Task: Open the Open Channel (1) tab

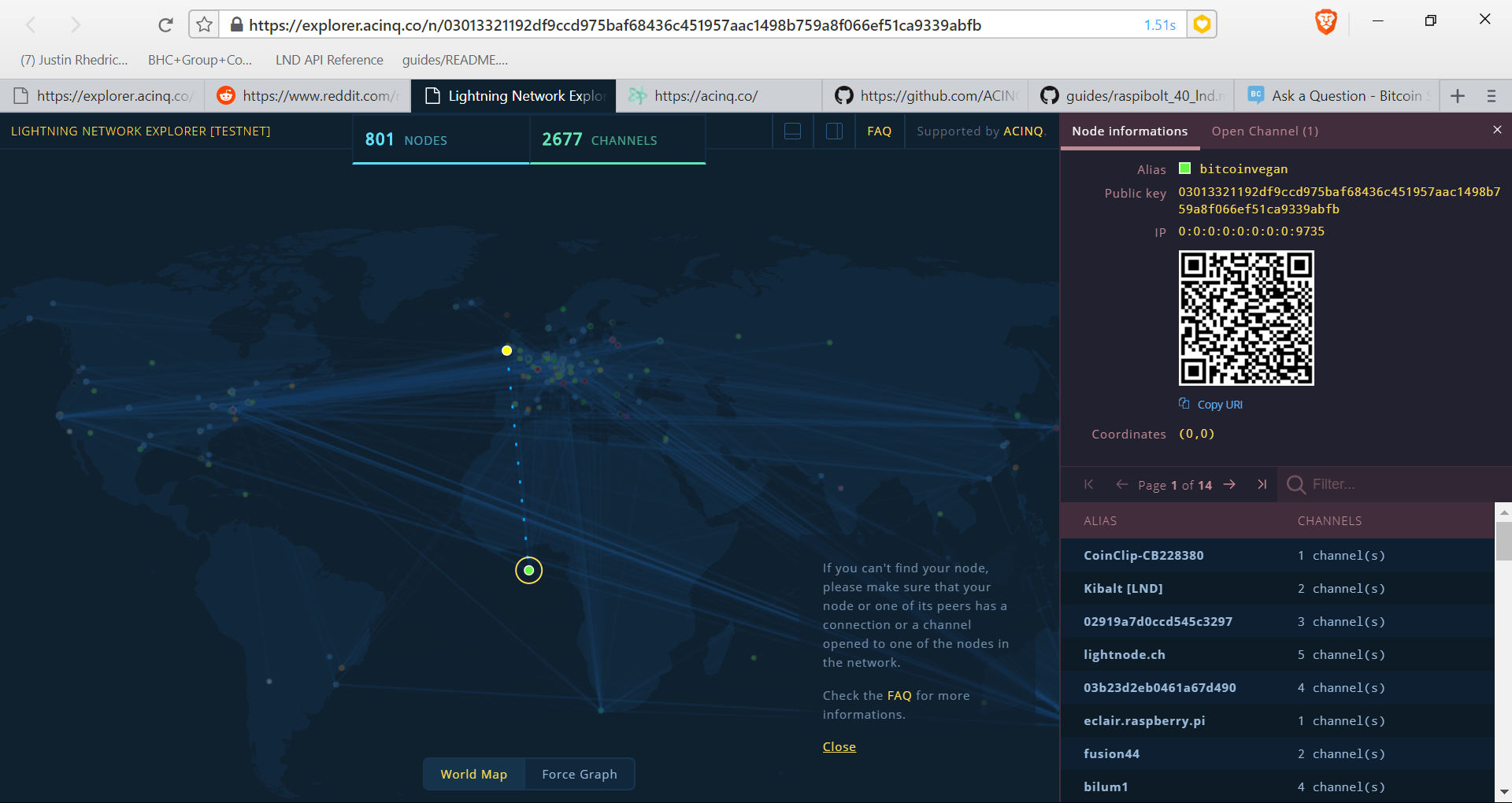Action: (x=1265, y=131)
